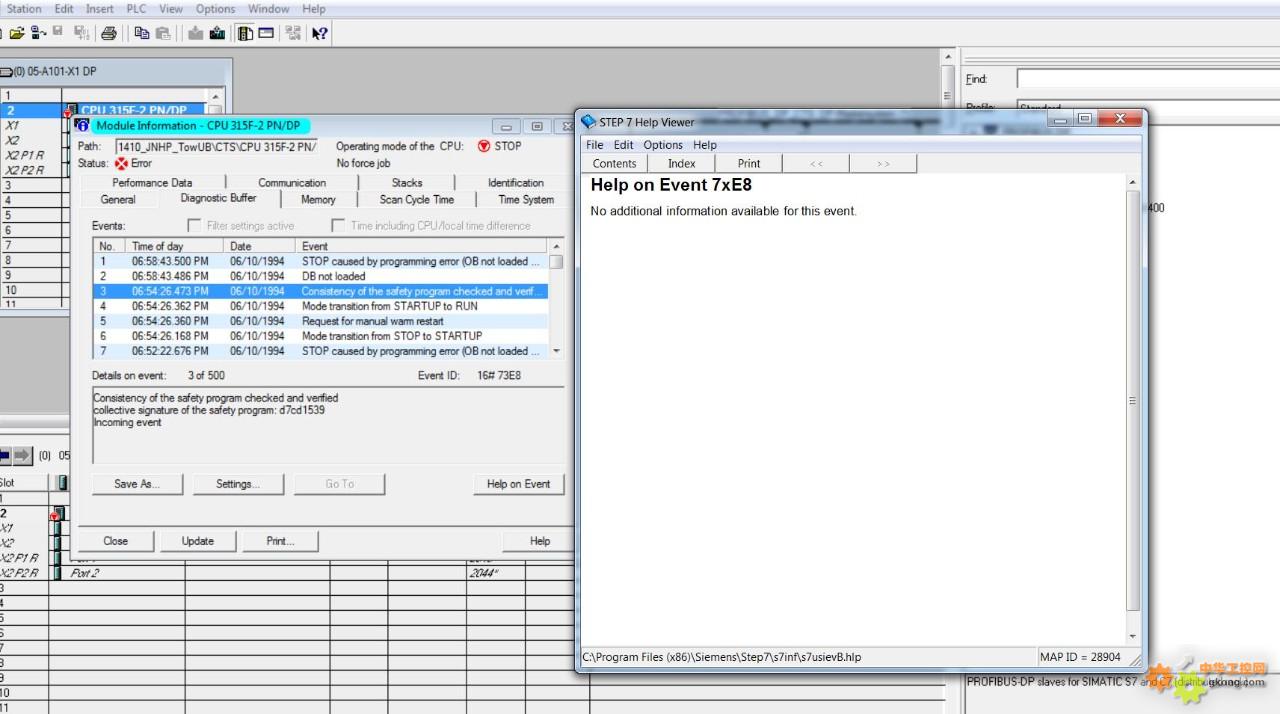Image resolution: width=1280 pixels, height=714 pixels.
Task: Open station with the folder toolbar icon
Action: pos(17,33)
